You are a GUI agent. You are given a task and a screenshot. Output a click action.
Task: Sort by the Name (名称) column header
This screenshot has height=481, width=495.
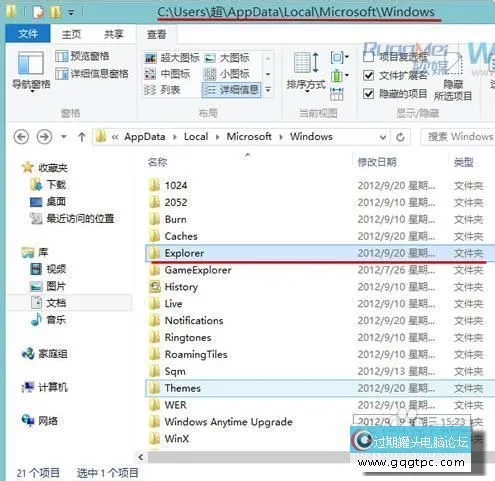click(158, 162)
